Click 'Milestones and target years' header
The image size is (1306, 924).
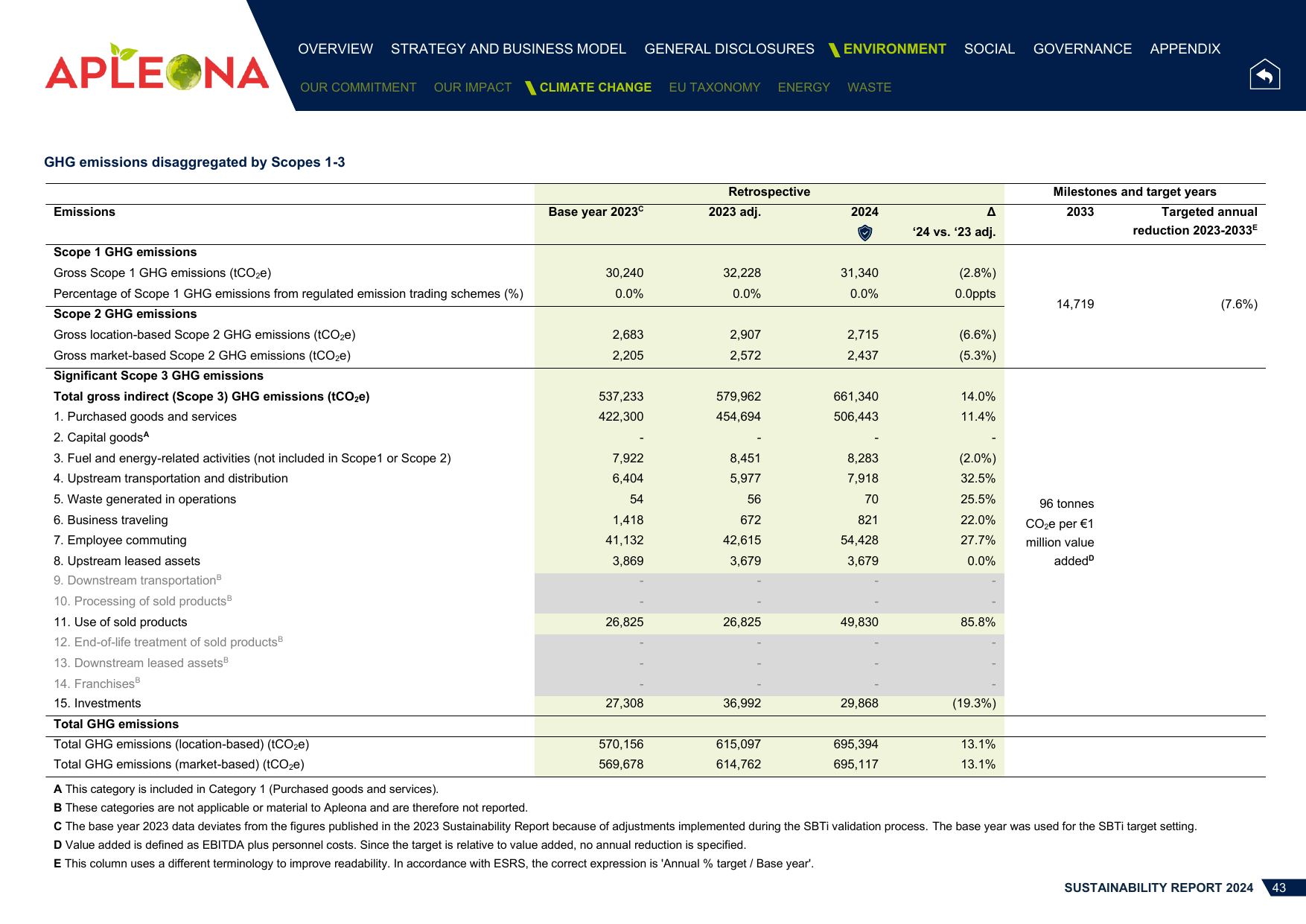coord(1134,191)
